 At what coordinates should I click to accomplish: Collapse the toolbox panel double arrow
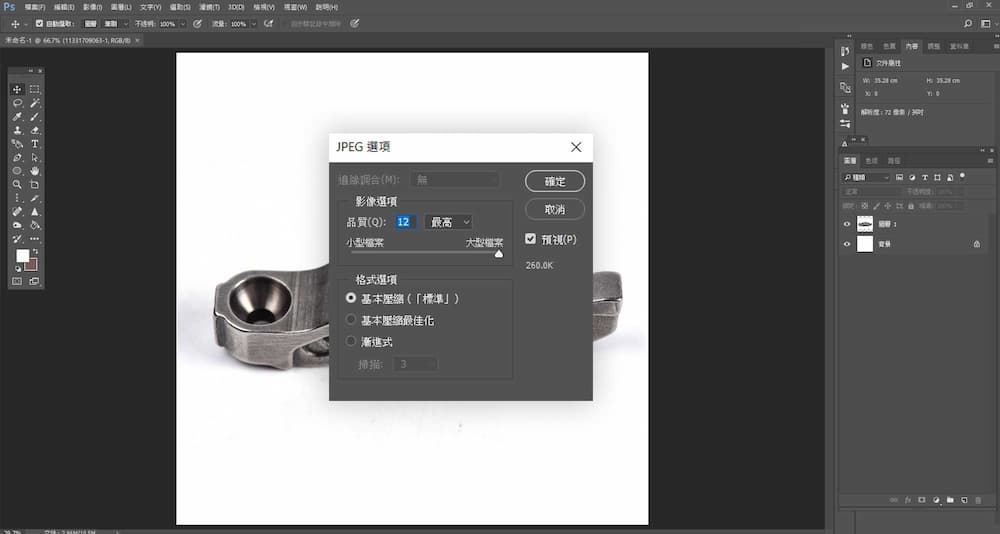tap(31, 71)
